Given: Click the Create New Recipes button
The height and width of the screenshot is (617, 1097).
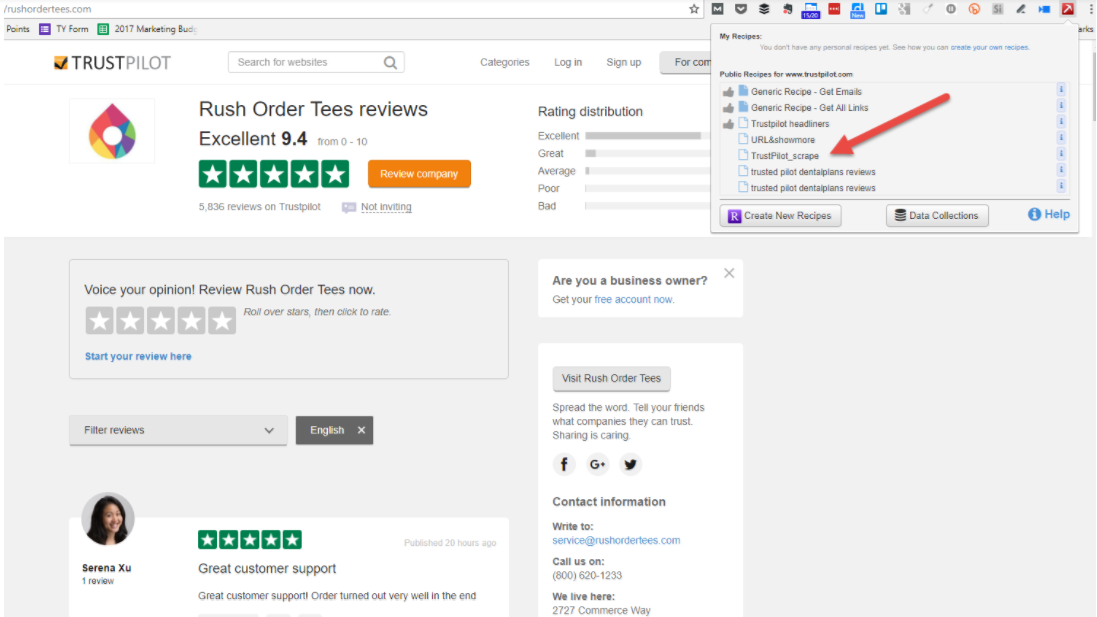Looking at the screenshot, I should coord(780,215).
